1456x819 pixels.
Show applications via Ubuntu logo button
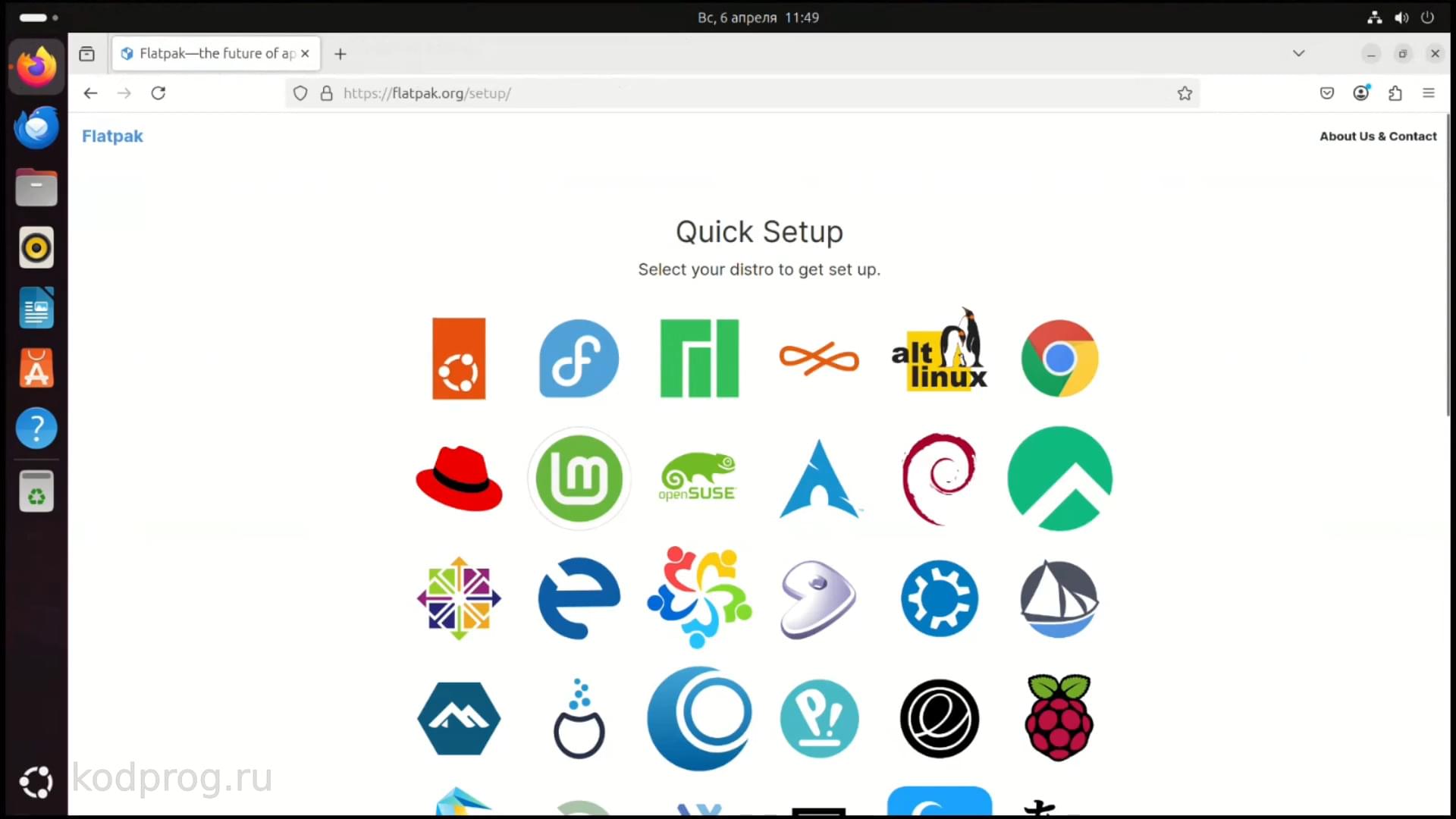pos(36,783)
